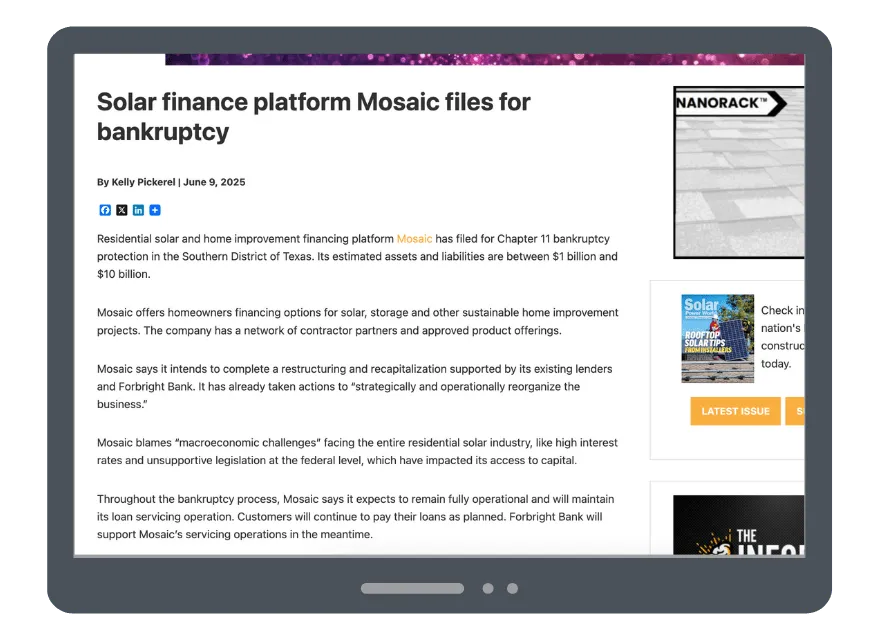Click the paragraph starting 'Throughout the bankruptcy process'
This screenshot has height=640, width=880.
pos(355,516)
